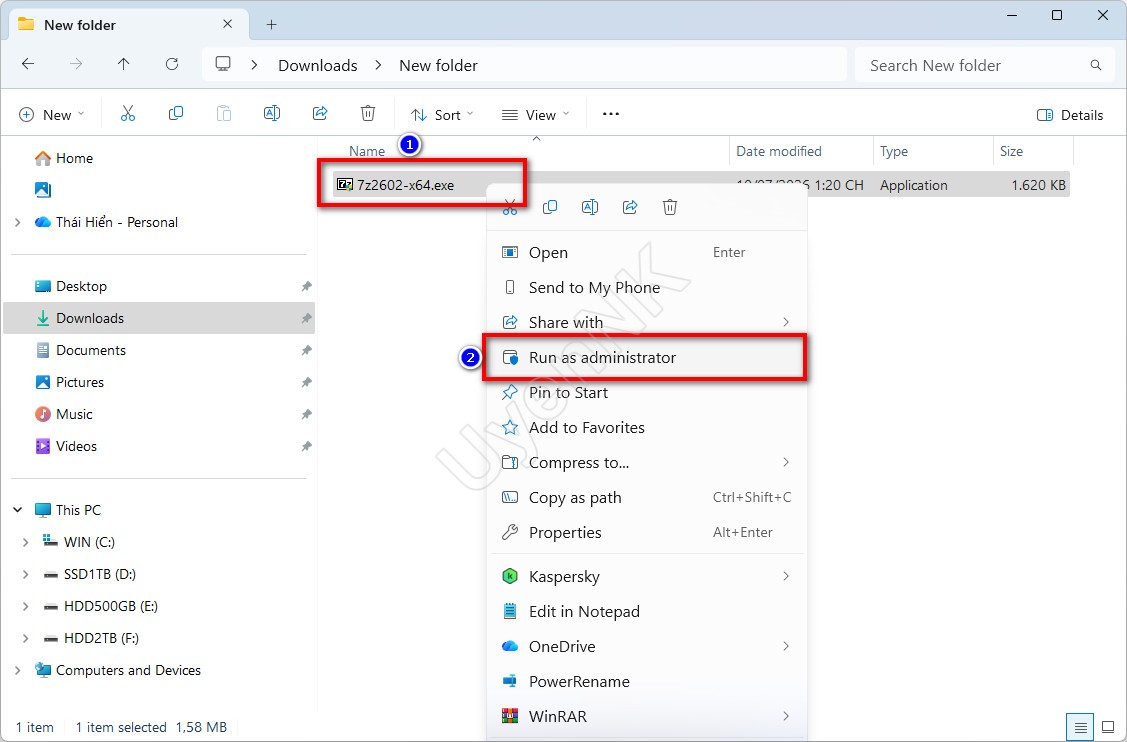The height and width of the screenshot is (742, 1127).
Task: Refresh the current folder
Action: coord(172,64)
